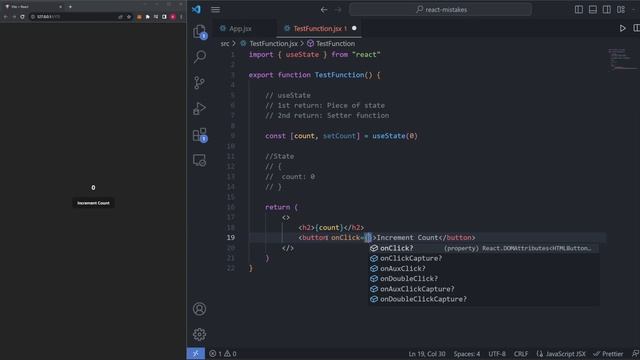
Task: Click the setCount identifier on line 9
Action: coord(339,136)
